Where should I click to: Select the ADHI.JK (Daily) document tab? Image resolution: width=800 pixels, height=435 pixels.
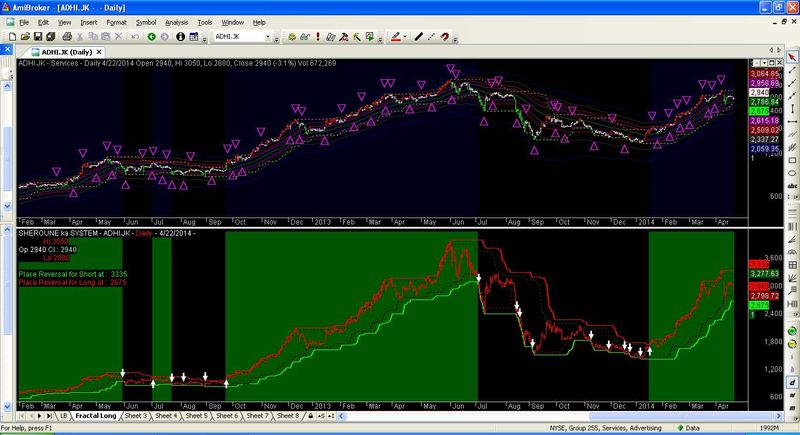62,52
